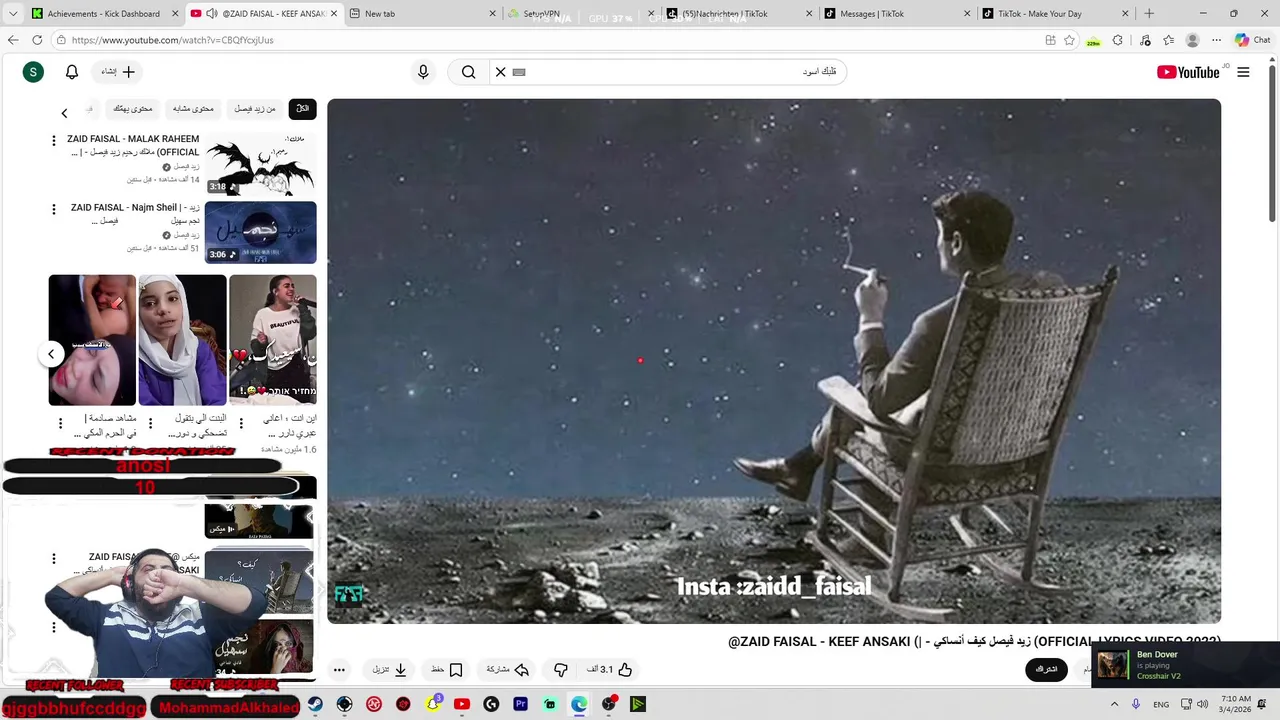Open Najm Sheil video thumbnail

click(260, 232)
